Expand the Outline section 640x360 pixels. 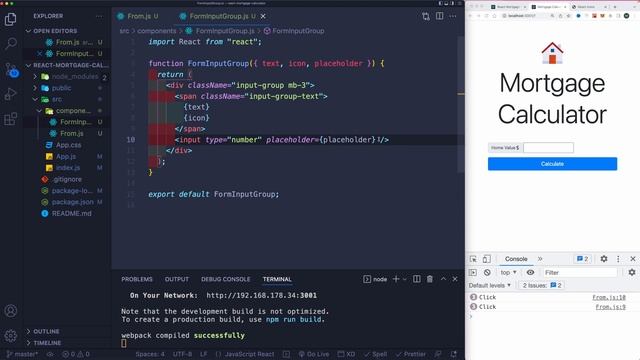pyautogui.click(x=43, y=331)
